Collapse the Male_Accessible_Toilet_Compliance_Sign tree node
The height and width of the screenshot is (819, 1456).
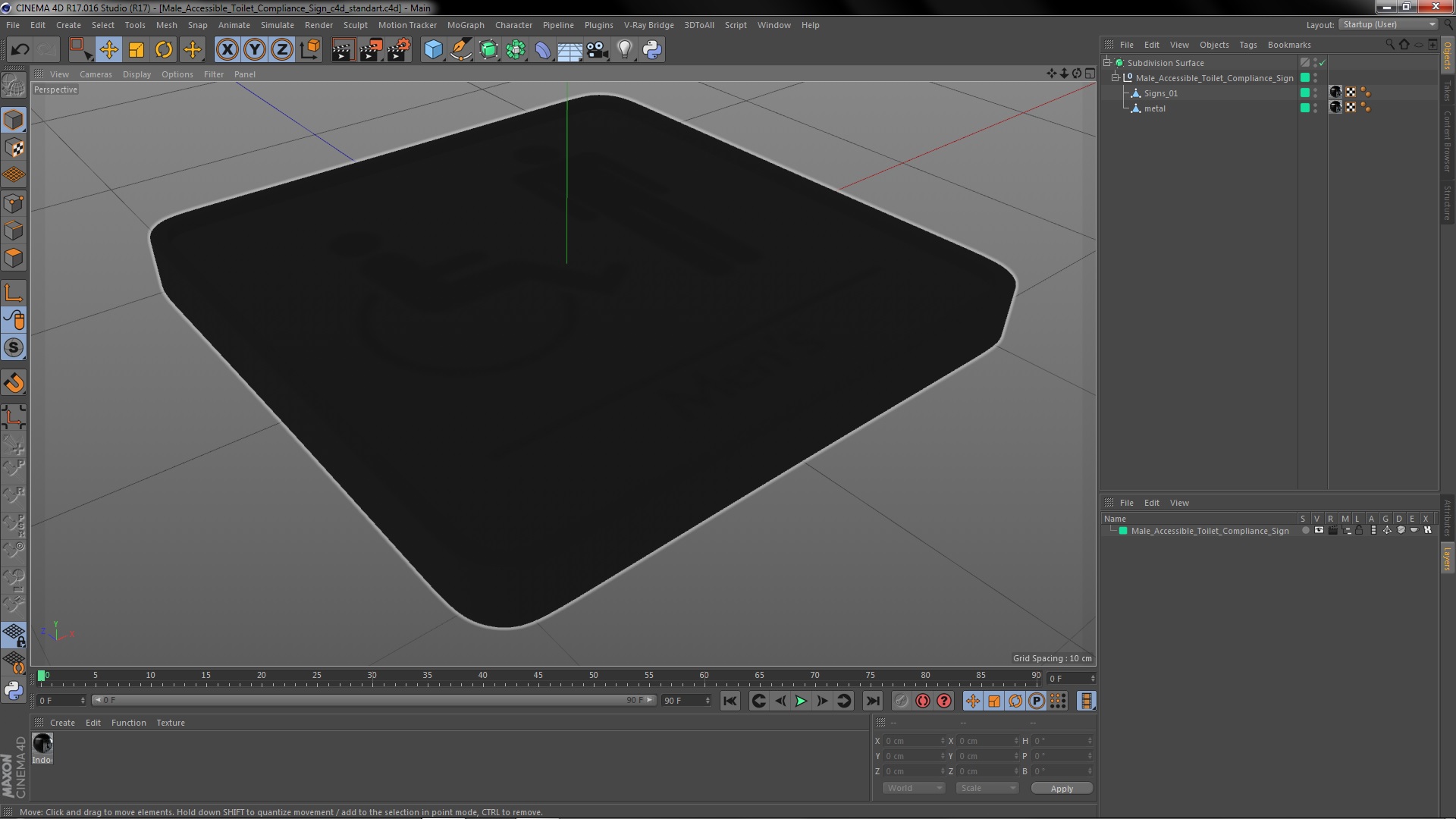(1116, 78)
